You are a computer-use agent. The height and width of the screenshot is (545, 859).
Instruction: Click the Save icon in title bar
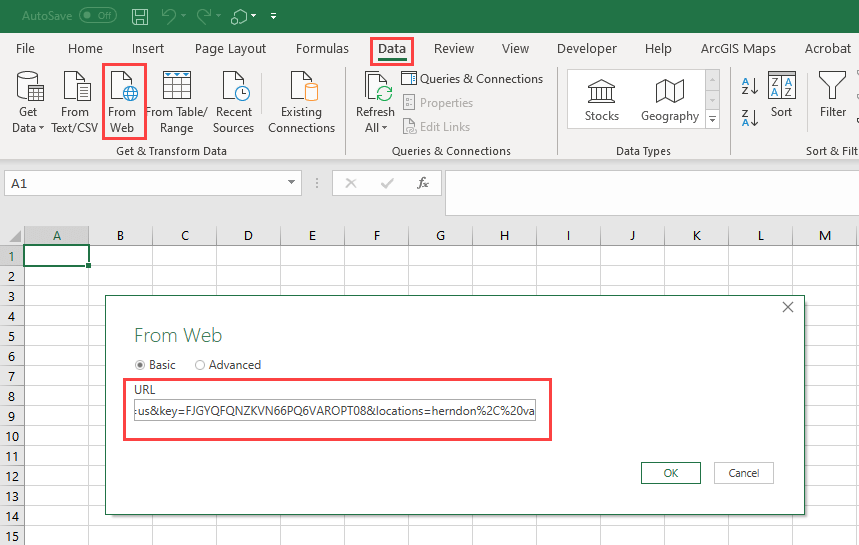140,16
